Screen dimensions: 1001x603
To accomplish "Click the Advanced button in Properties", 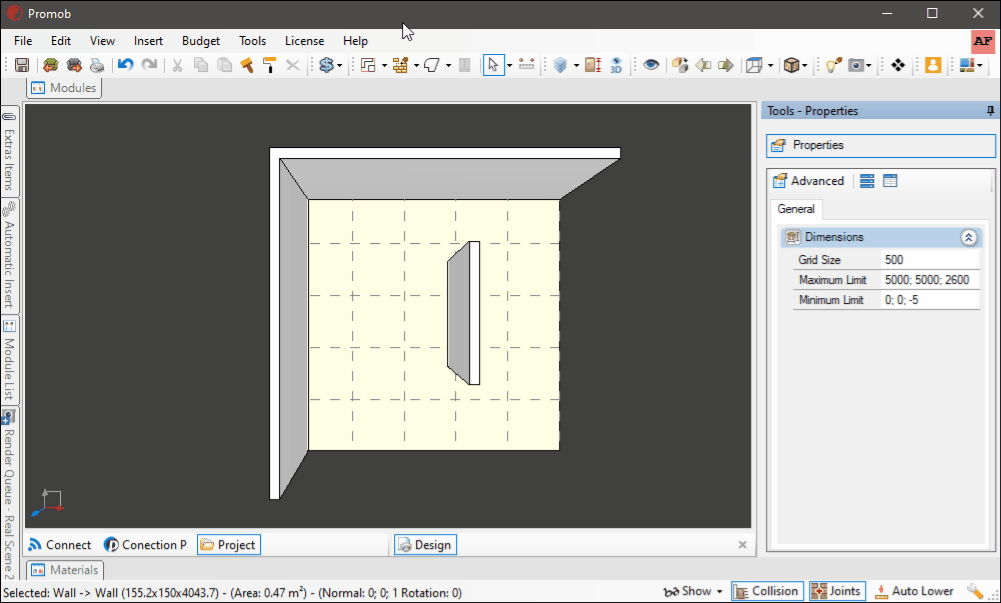I will pyautogui.click(x=808, y=181).
